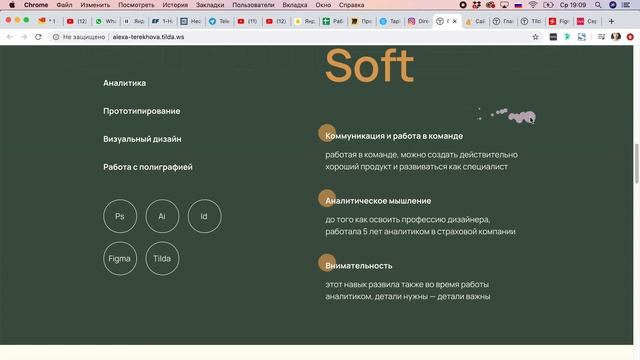Close the active Tilda tab
The image size is (640, 360).
(454, 21)
